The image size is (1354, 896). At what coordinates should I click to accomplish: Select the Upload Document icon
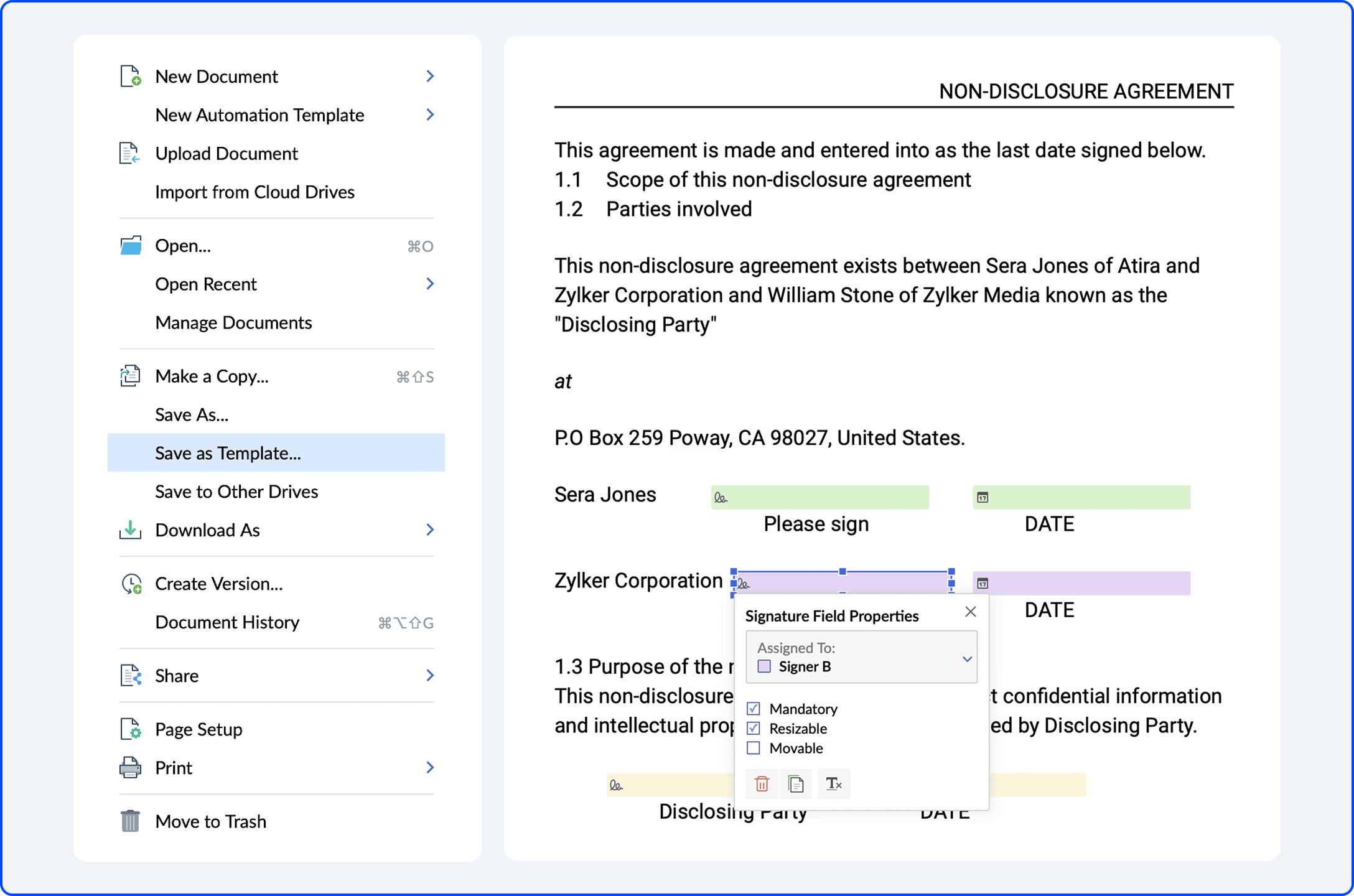click(130, 153)
